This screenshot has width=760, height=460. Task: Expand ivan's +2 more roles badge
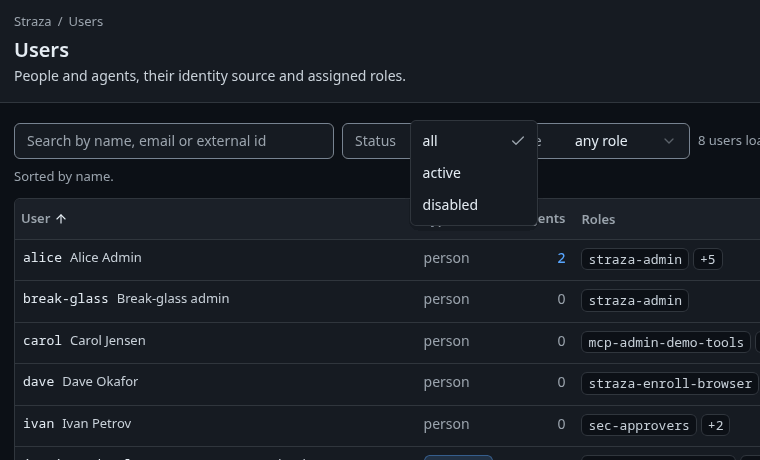coord(715,426)
